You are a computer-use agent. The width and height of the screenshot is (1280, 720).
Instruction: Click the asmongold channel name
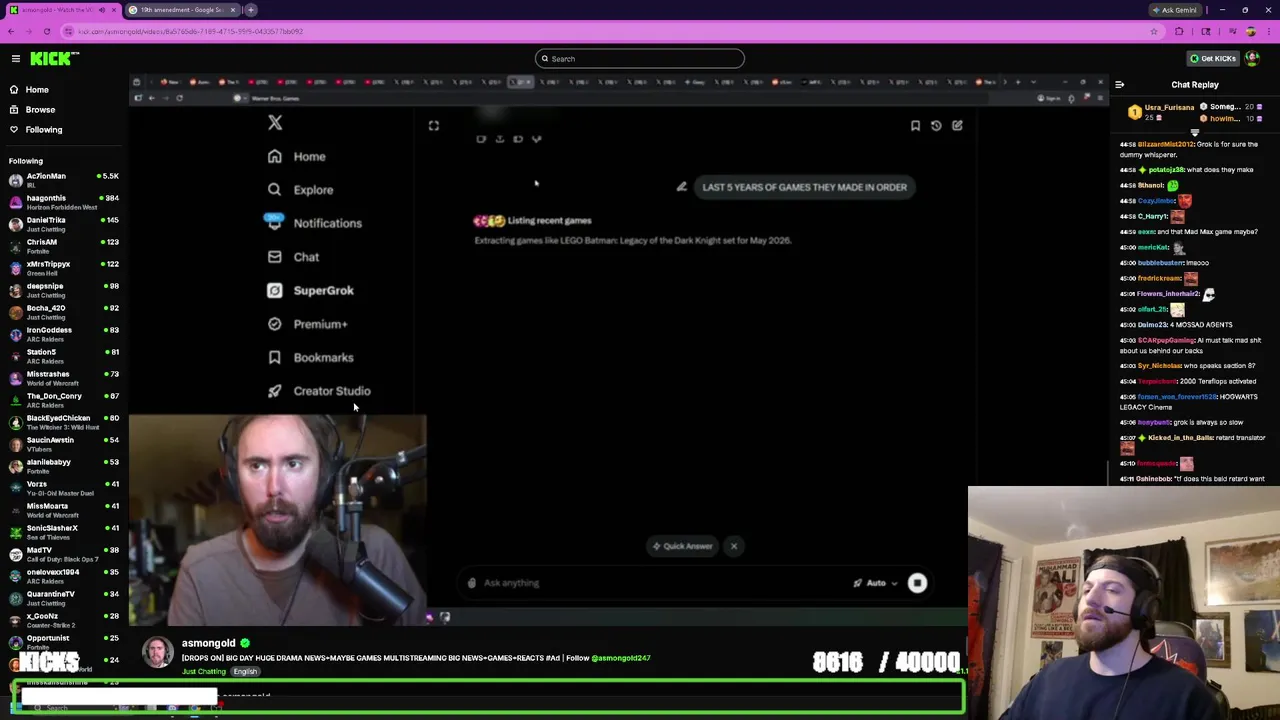[208, 643]
